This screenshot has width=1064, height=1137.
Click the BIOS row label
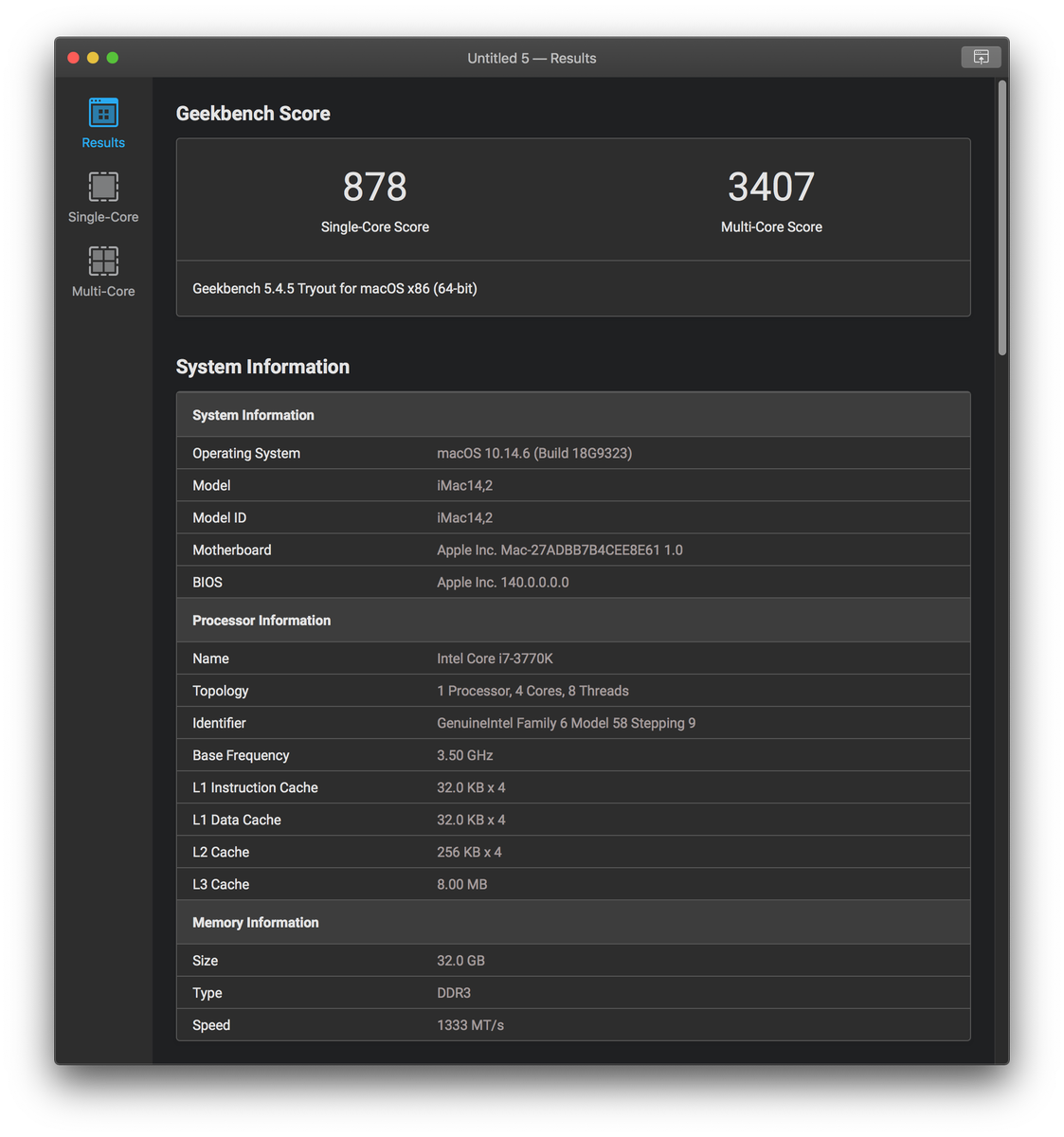(x=207, y=583)
